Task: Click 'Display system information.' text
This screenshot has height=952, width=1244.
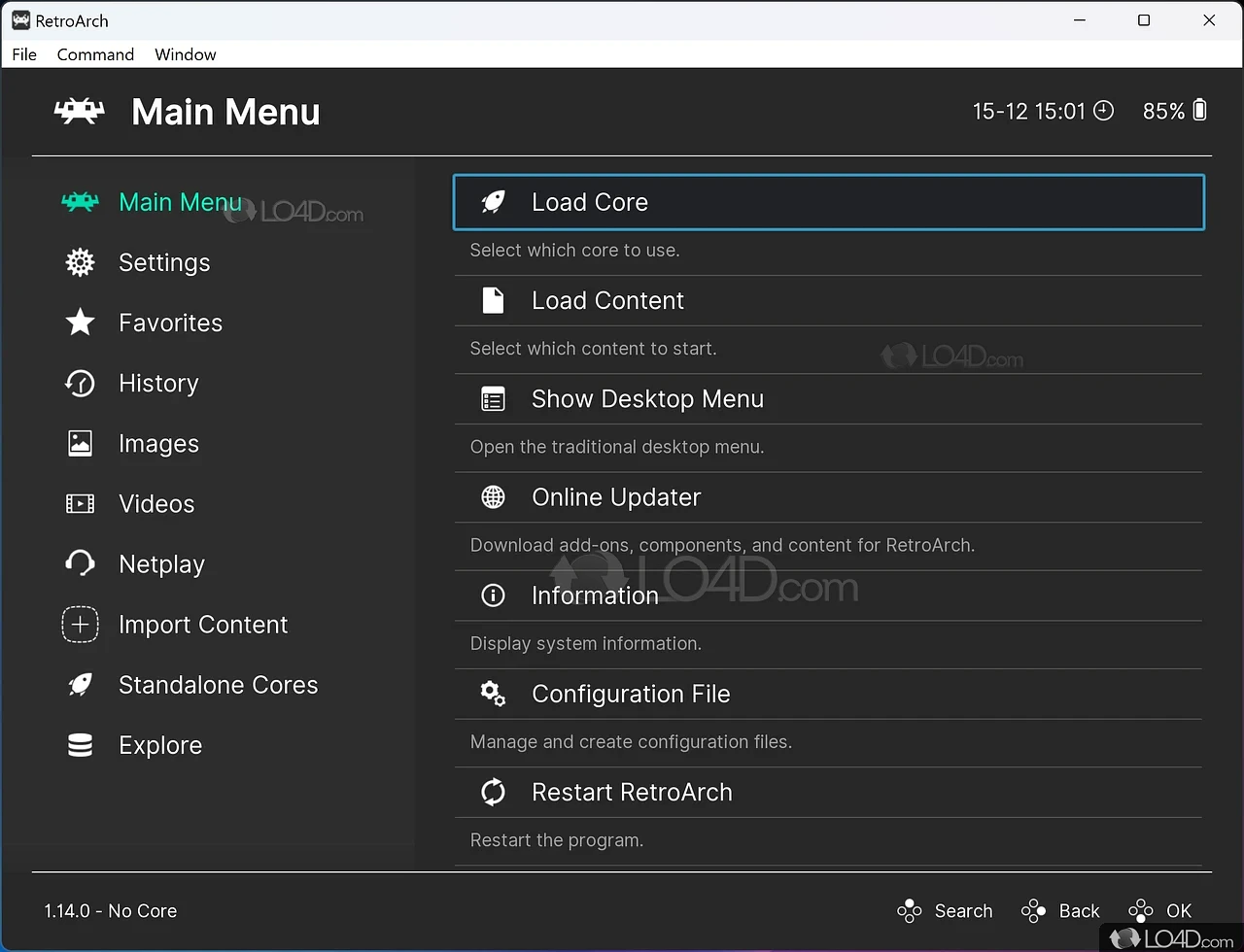Action: coord(585,643)
